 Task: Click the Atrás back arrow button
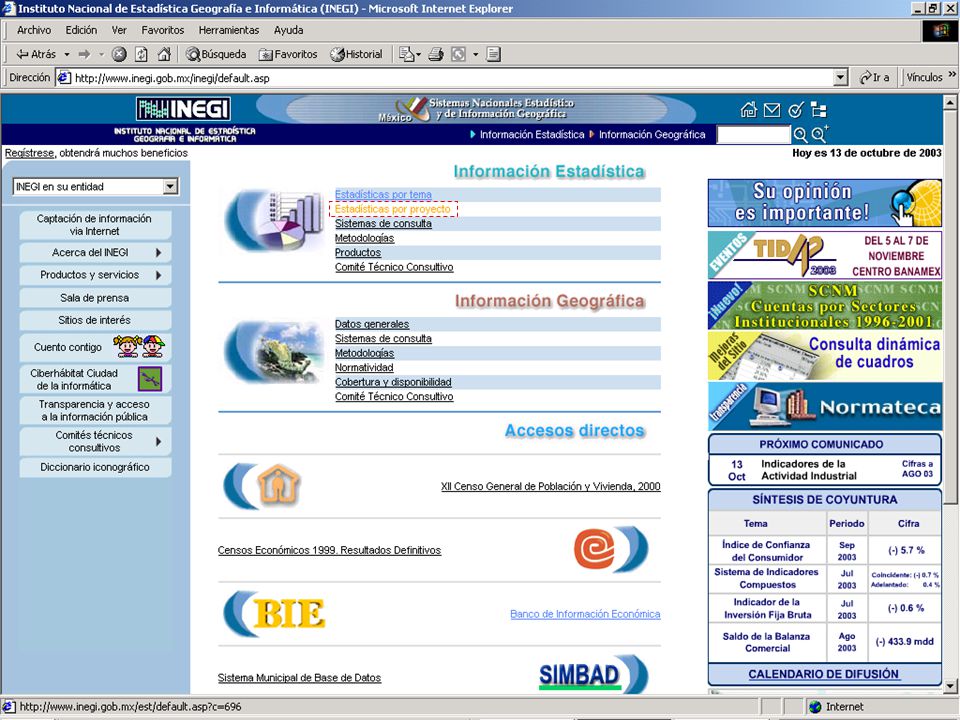tap(36, 54)
